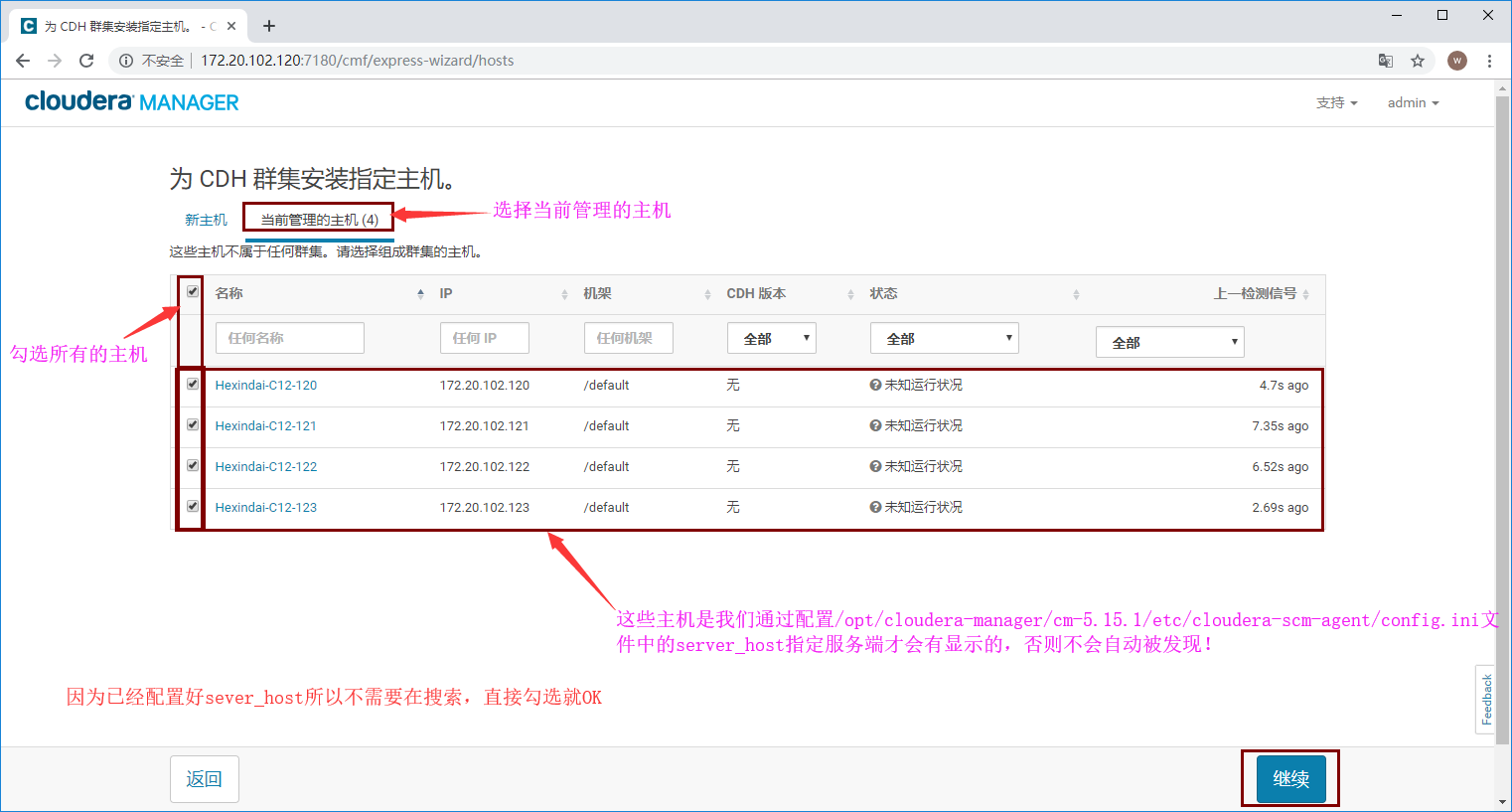This screenshot has width=1512, height=812.
Task: Uncheck host Hexindai-C12-120
Action: [193, 384]
